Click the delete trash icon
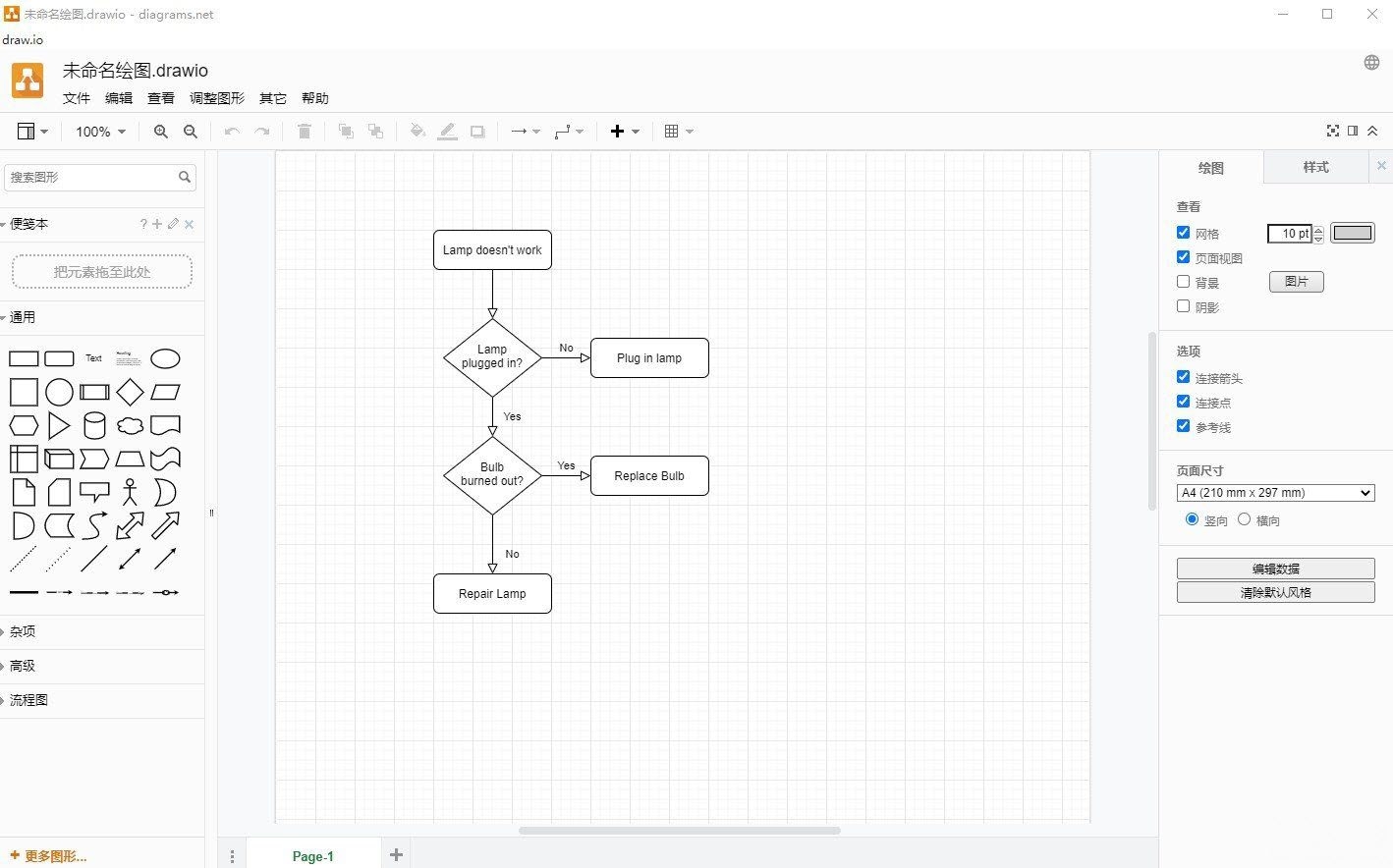The width and height of the screenshot is (1393, 868). point(305,132)
